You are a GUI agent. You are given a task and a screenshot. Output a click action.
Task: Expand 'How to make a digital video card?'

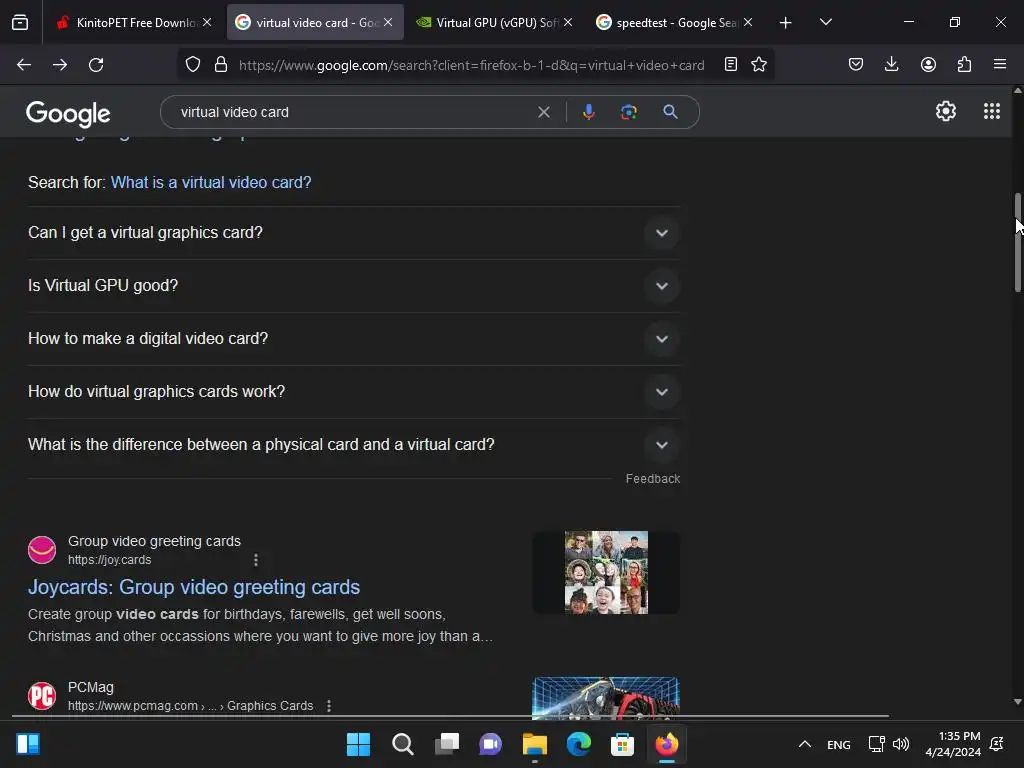(x=662, y=339)
